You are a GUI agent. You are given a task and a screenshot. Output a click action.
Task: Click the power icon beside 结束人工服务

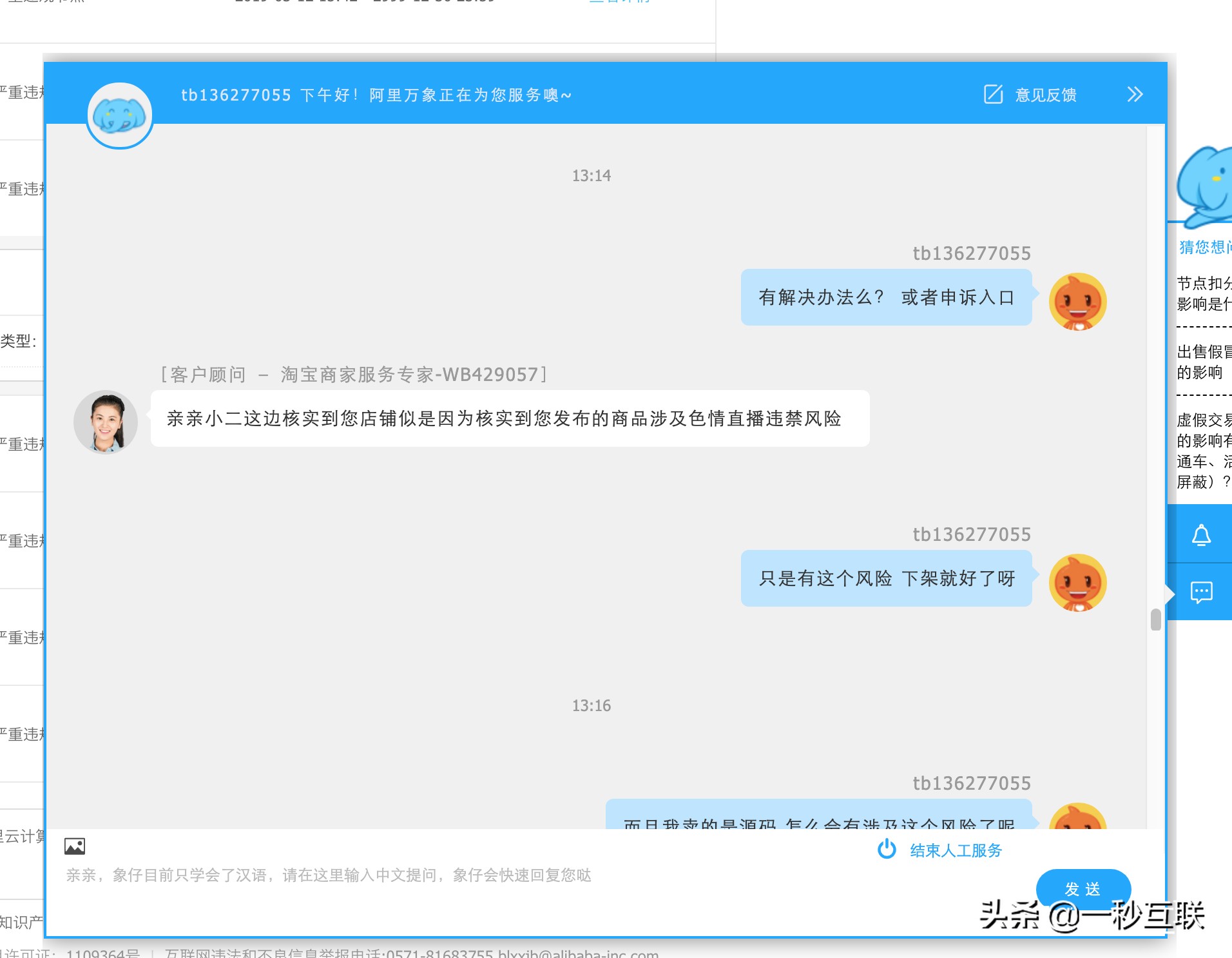click(x=887, y=850)
